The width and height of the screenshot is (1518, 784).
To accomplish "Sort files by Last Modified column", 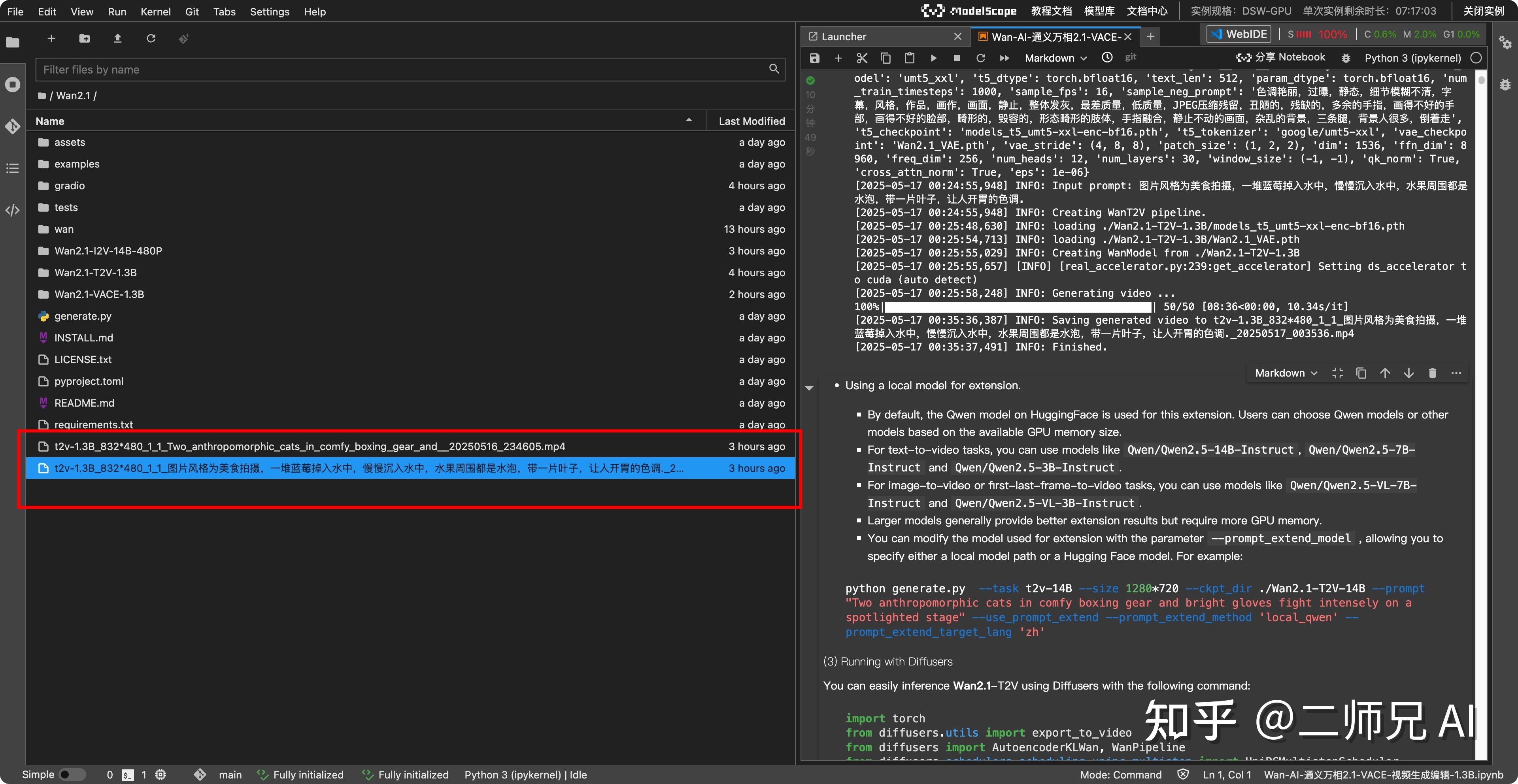I will tap(751, 121).
